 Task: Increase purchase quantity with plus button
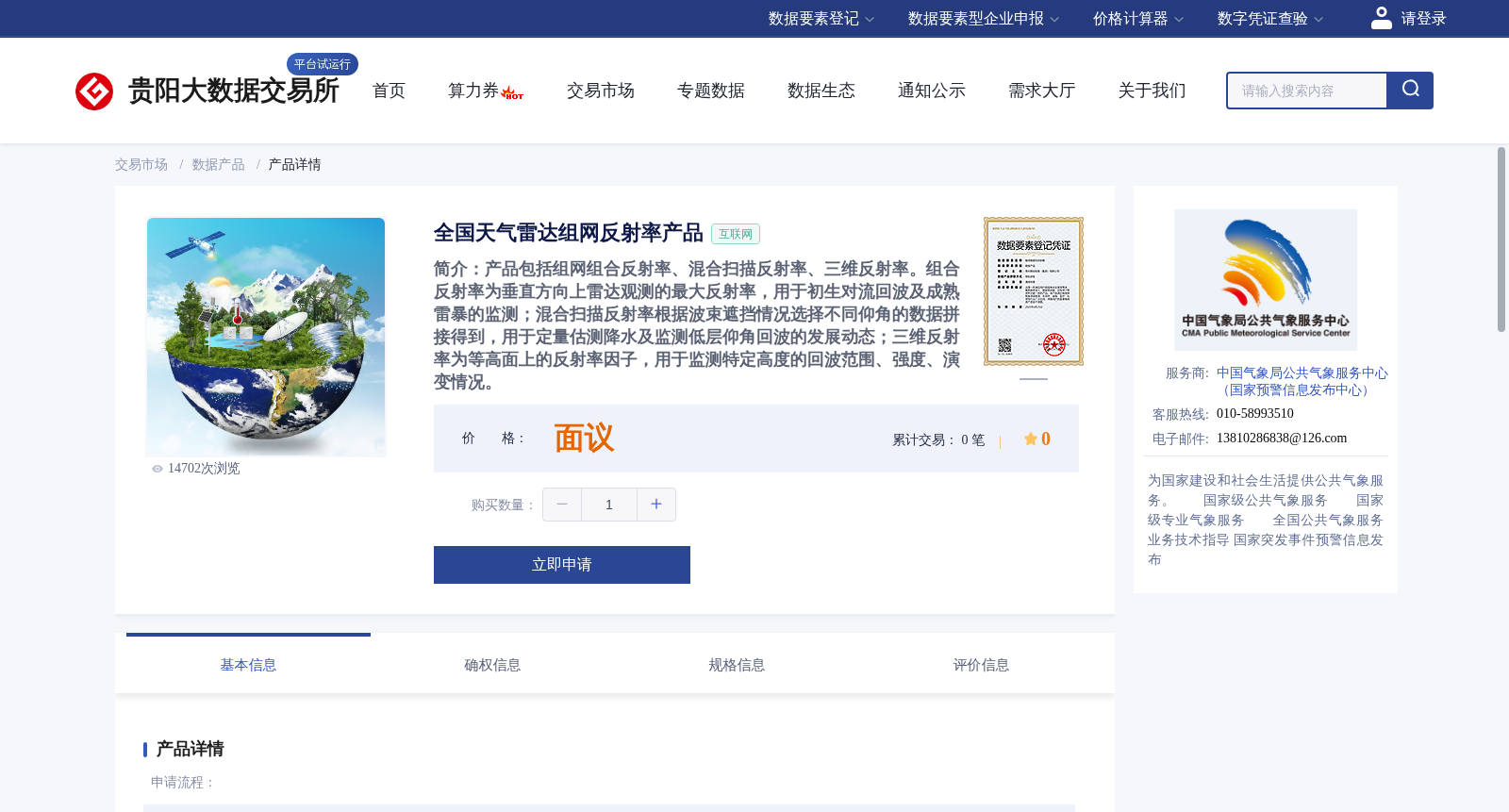click(656, 505)
